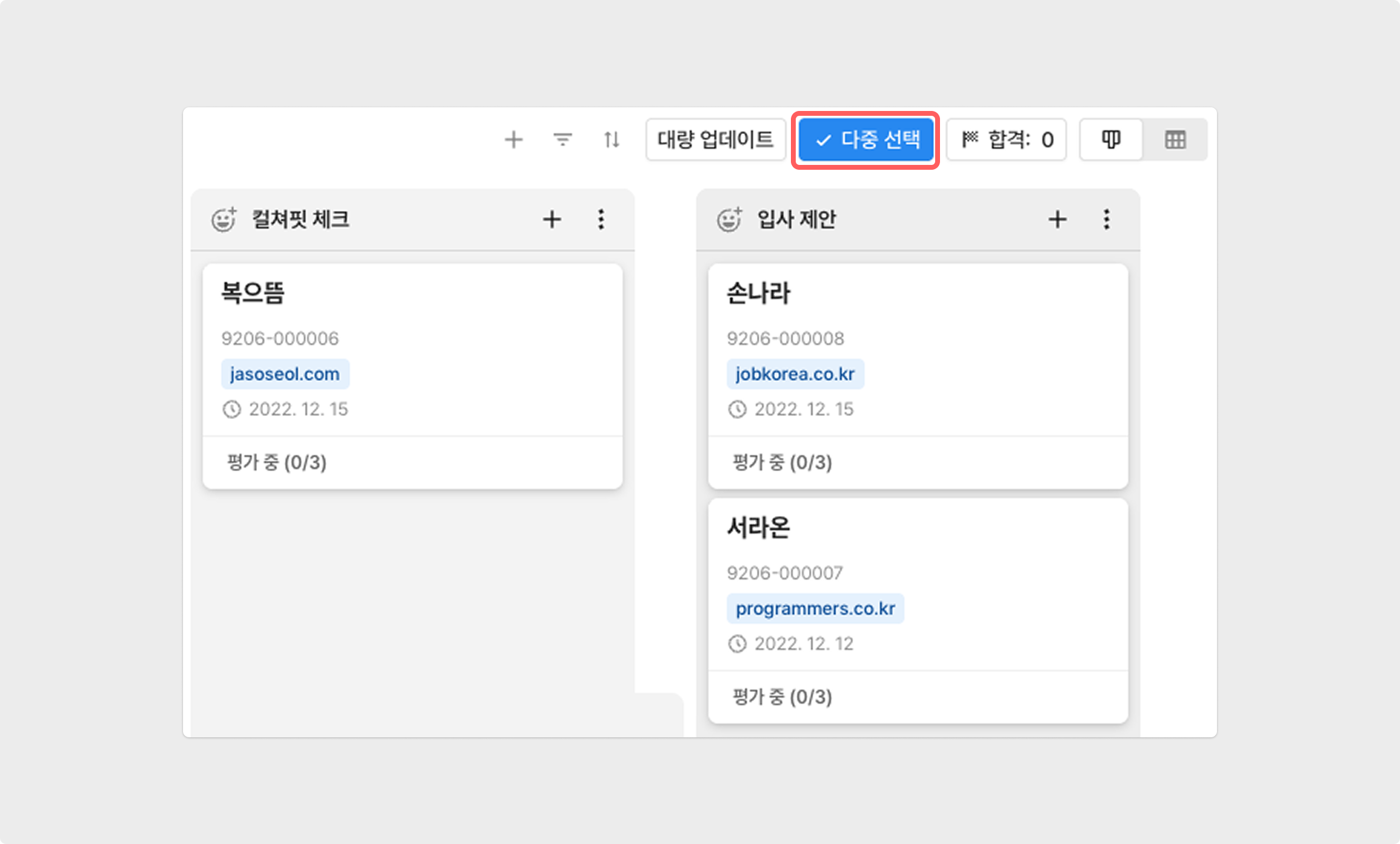Select ID 9206-000006 on 복으뜸 card
The image size is (1400, 844).
280,338
